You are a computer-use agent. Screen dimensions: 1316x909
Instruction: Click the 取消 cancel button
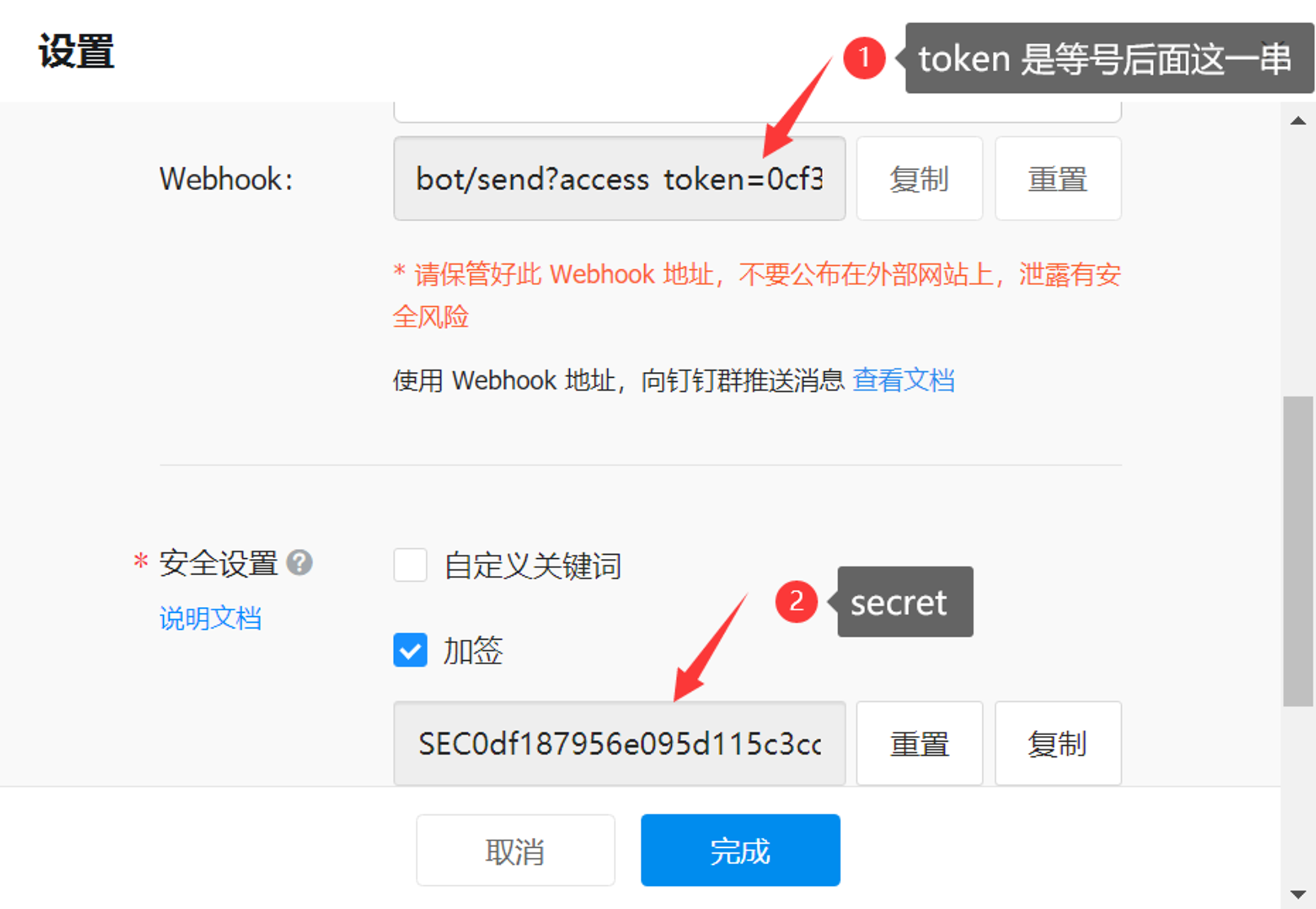pos(515,850)
